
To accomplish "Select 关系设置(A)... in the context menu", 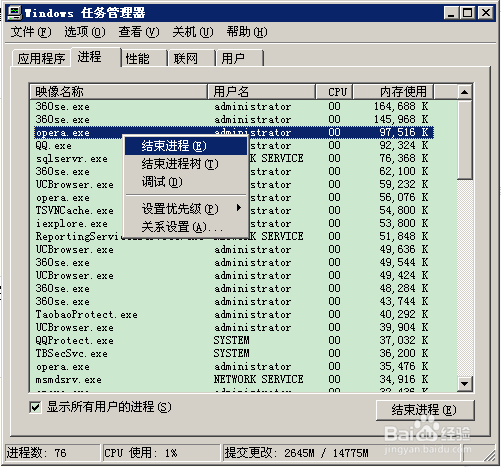I will 186,227.
